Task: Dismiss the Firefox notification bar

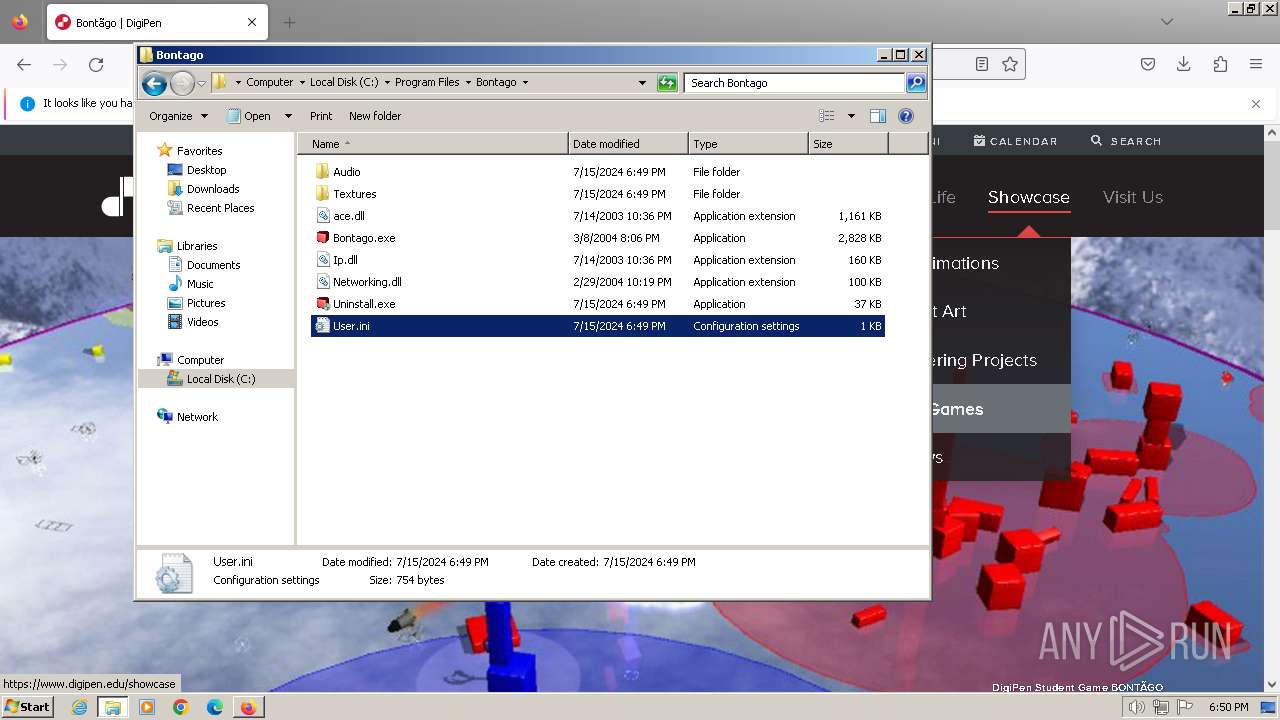Action: pos(1256,103)
